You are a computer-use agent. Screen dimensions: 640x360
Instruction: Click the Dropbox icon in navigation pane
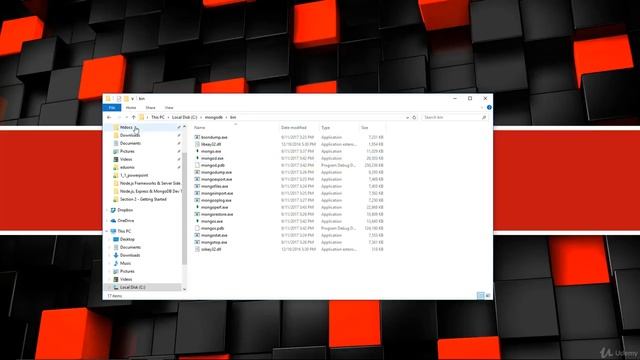(113, 210)
